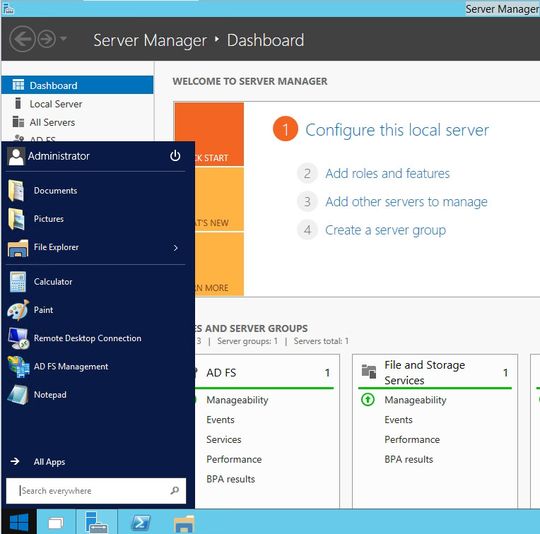Image resolution: width=540 pixels, height=534 pixels.
Task: Click Services in the AD FS tile
Action: pos(224,439)
